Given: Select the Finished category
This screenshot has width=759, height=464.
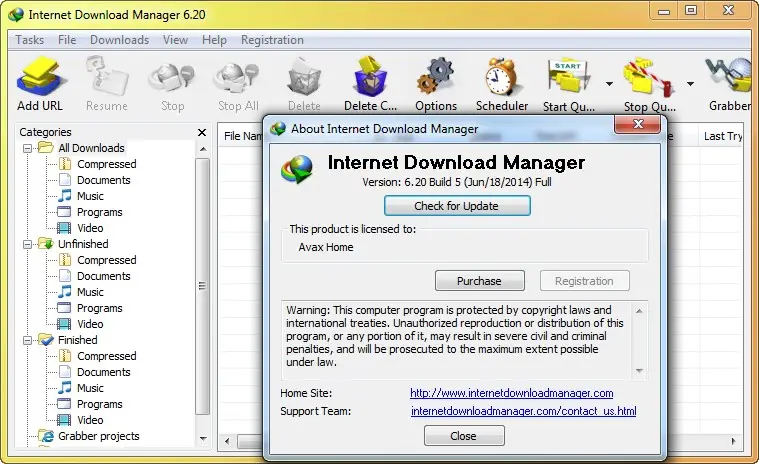Looking at the screenshot, I should click(x=77, y=340).
